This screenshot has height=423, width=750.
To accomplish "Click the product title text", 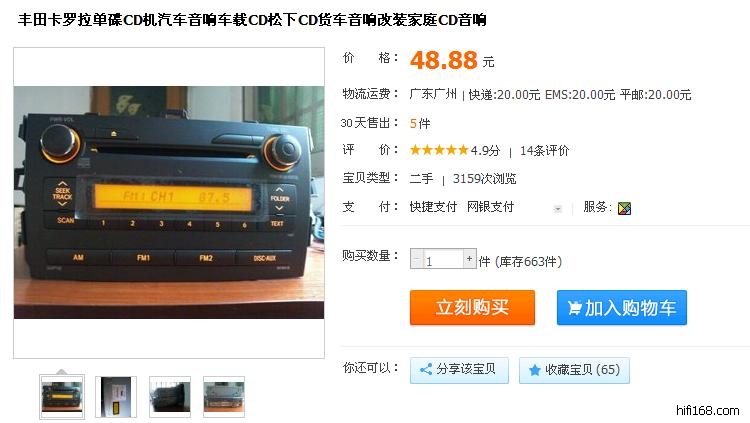I will click(252, 20).
